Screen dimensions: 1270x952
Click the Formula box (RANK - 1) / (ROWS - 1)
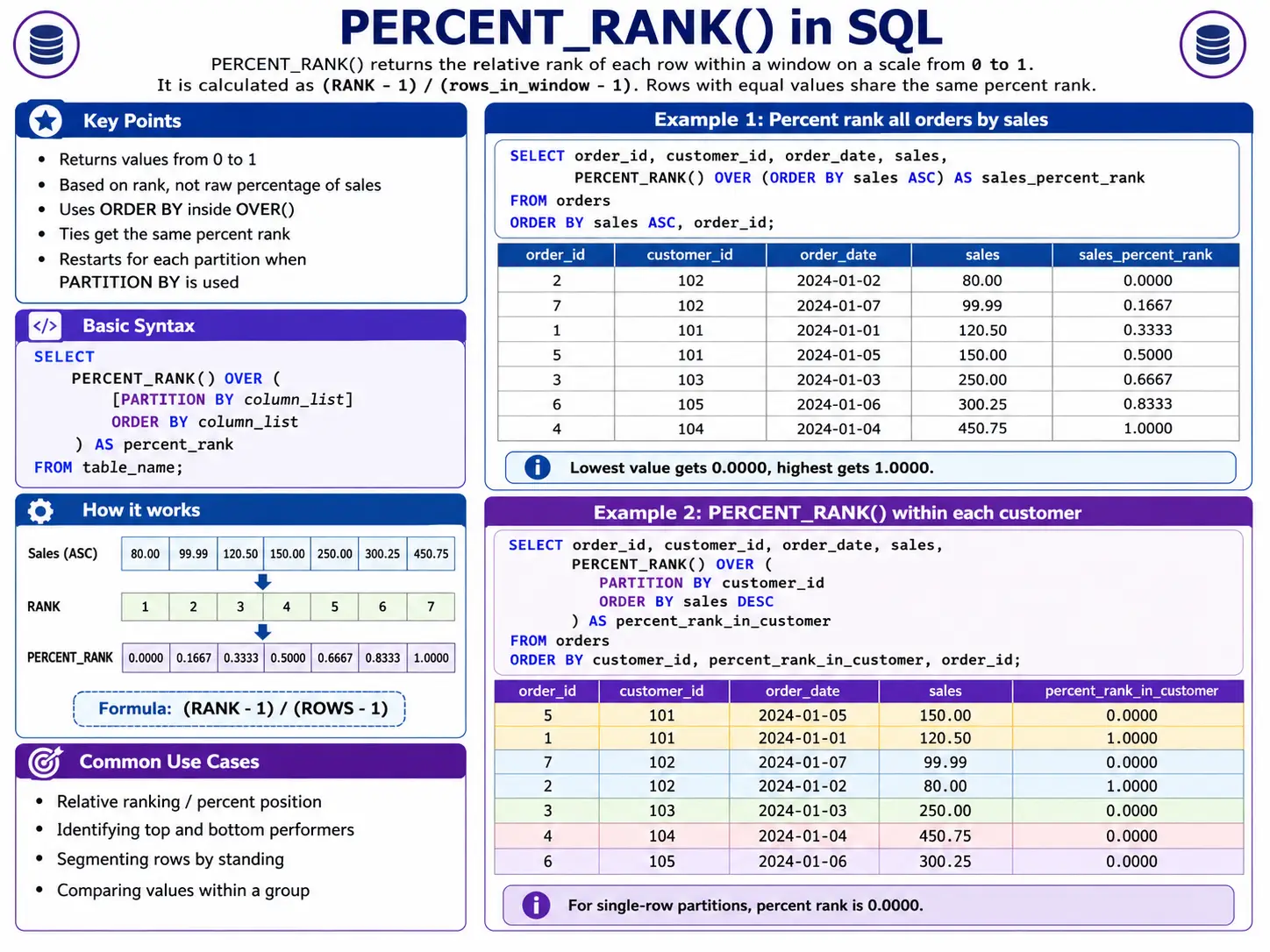(239, 708)
